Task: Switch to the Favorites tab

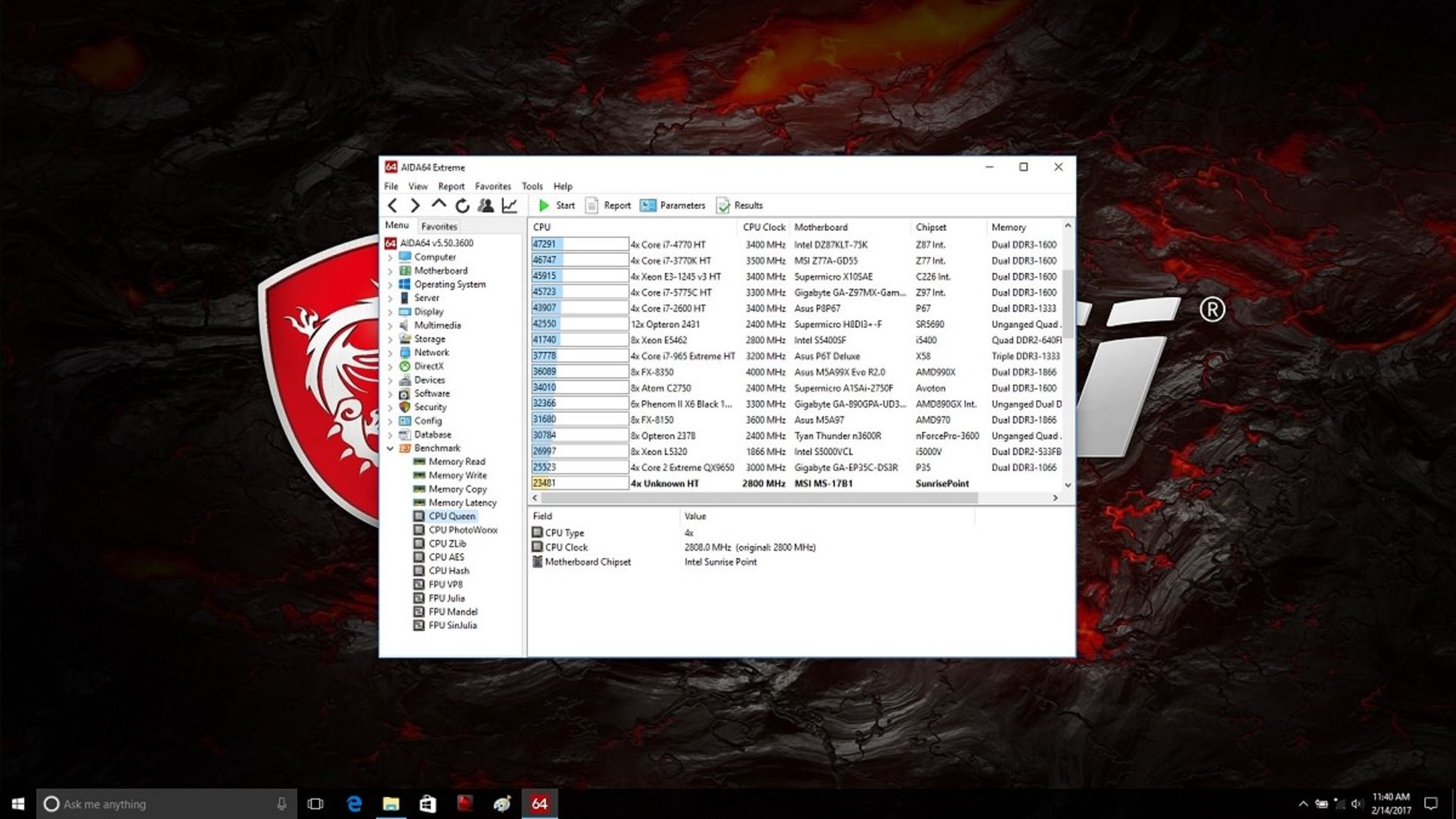Action: [x=439, y=227]
